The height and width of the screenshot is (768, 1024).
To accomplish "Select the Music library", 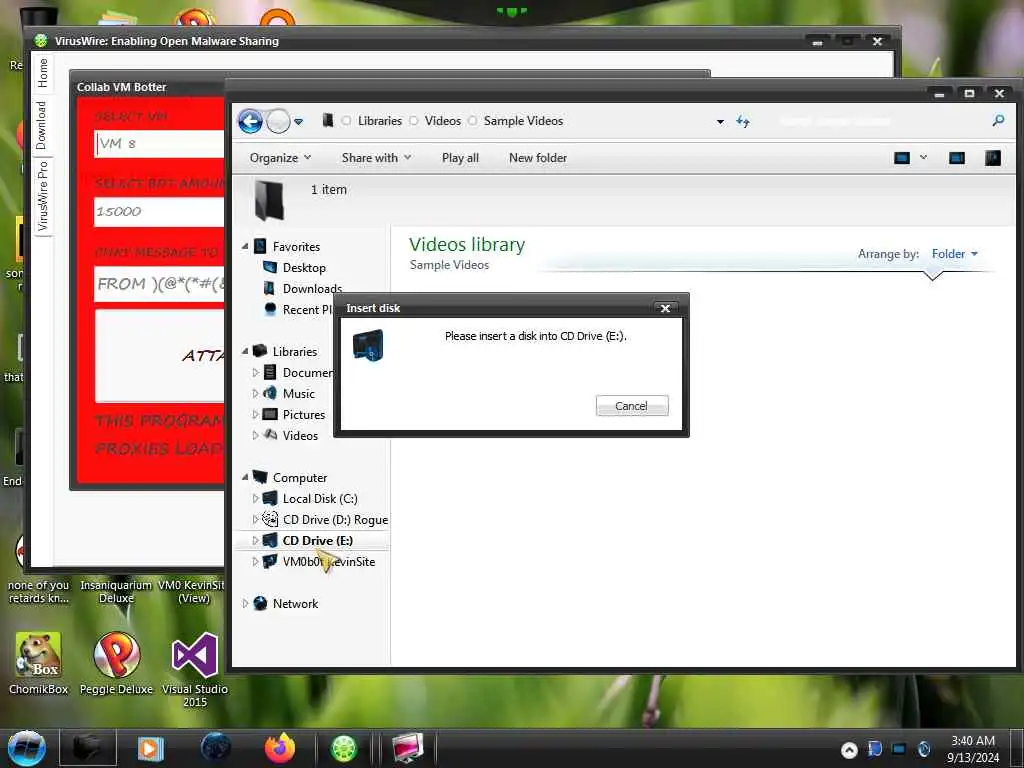I will click(x=298, y=394).
